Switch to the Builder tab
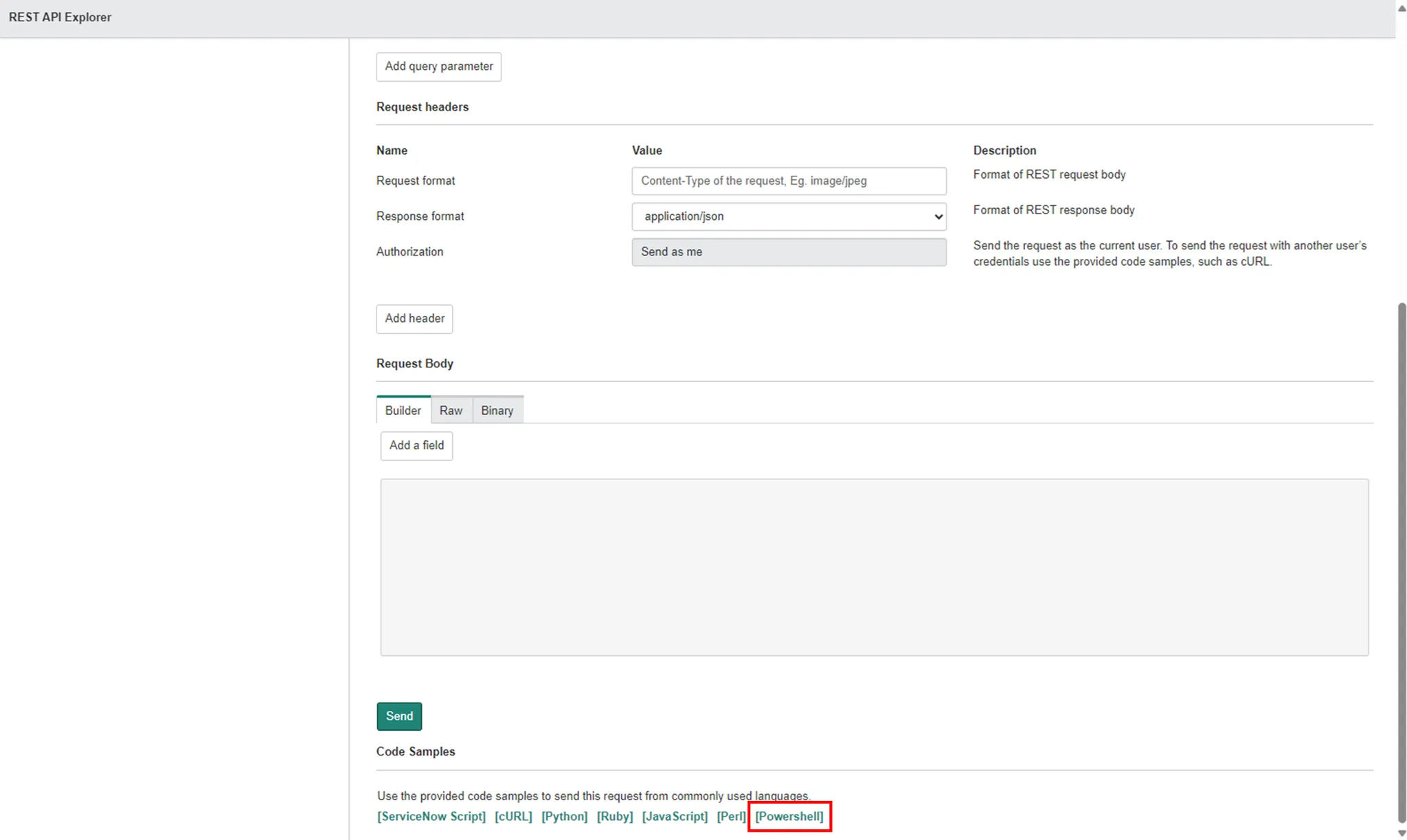1407x840 pixels. tap(403, 410)
